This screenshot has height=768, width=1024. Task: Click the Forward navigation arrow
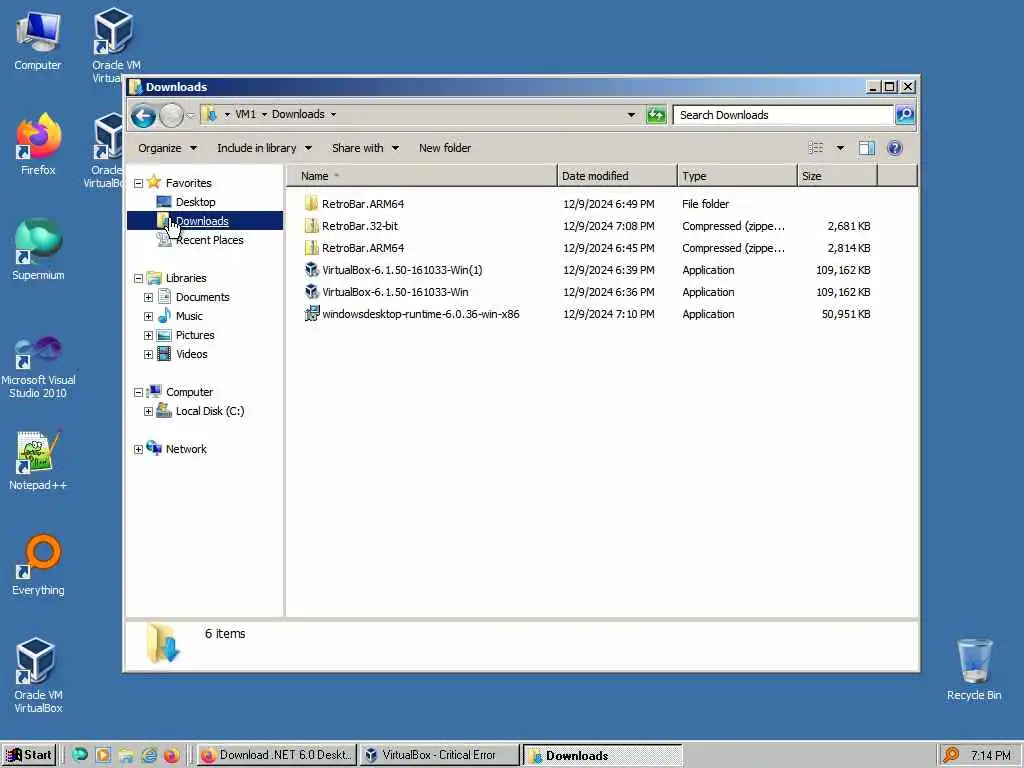point(171,116)
